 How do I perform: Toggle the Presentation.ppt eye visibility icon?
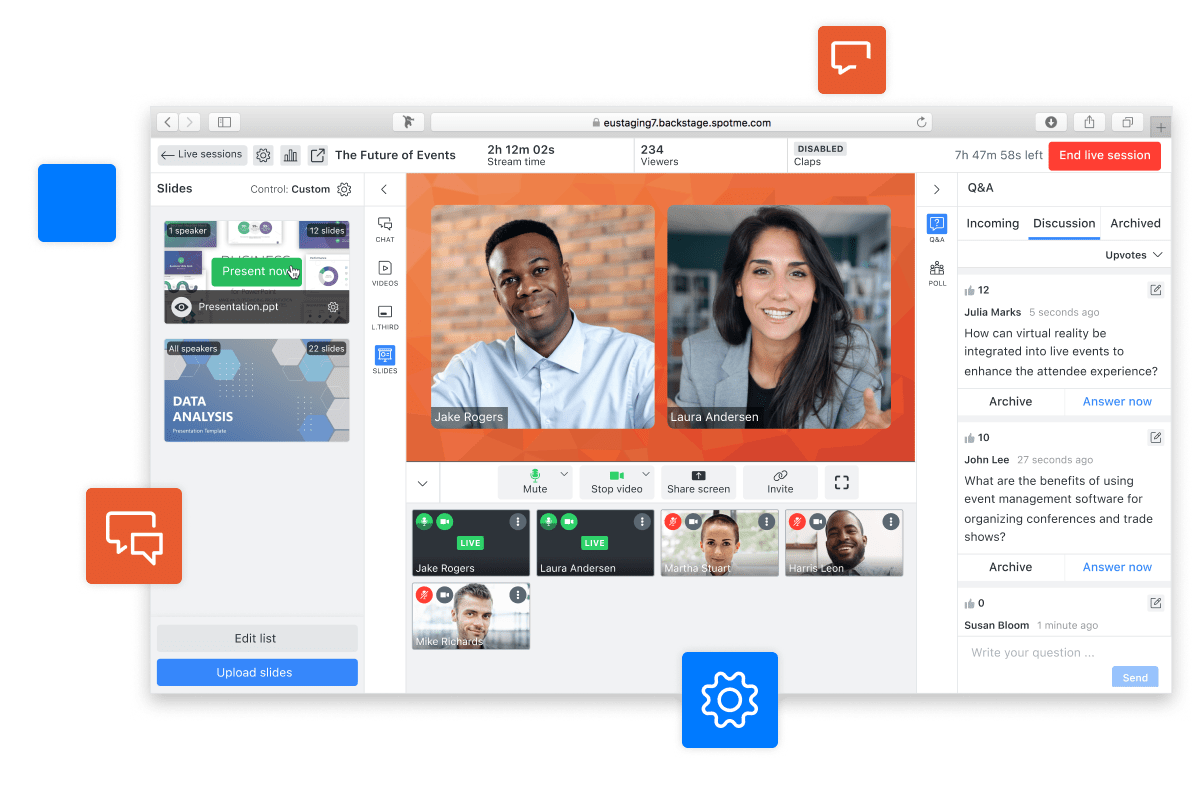pos(181,307)
